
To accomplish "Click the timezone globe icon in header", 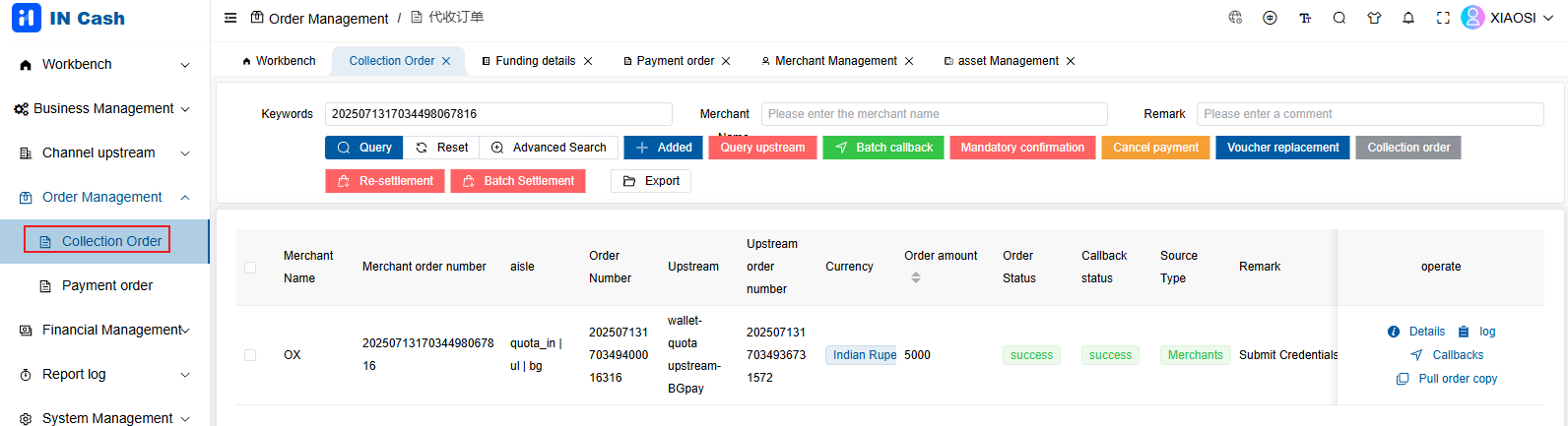I will (x=1235, y=18).
